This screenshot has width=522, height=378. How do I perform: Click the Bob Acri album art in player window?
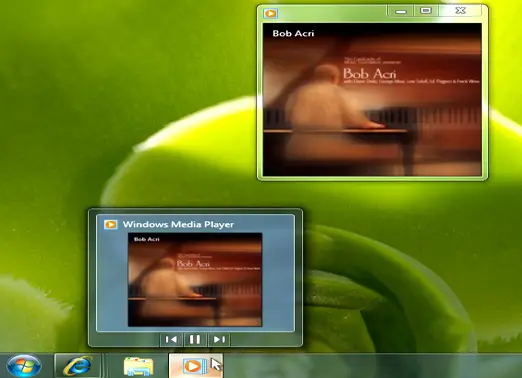pos(372,99)
